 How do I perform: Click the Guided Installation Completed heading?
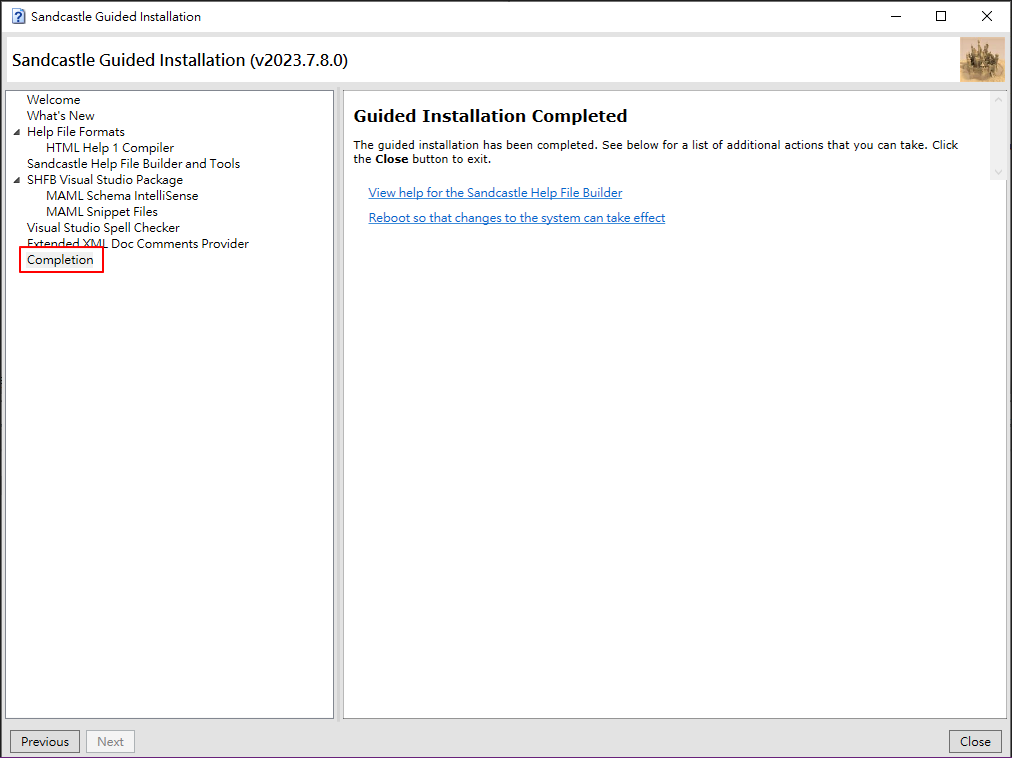[491, 116]
